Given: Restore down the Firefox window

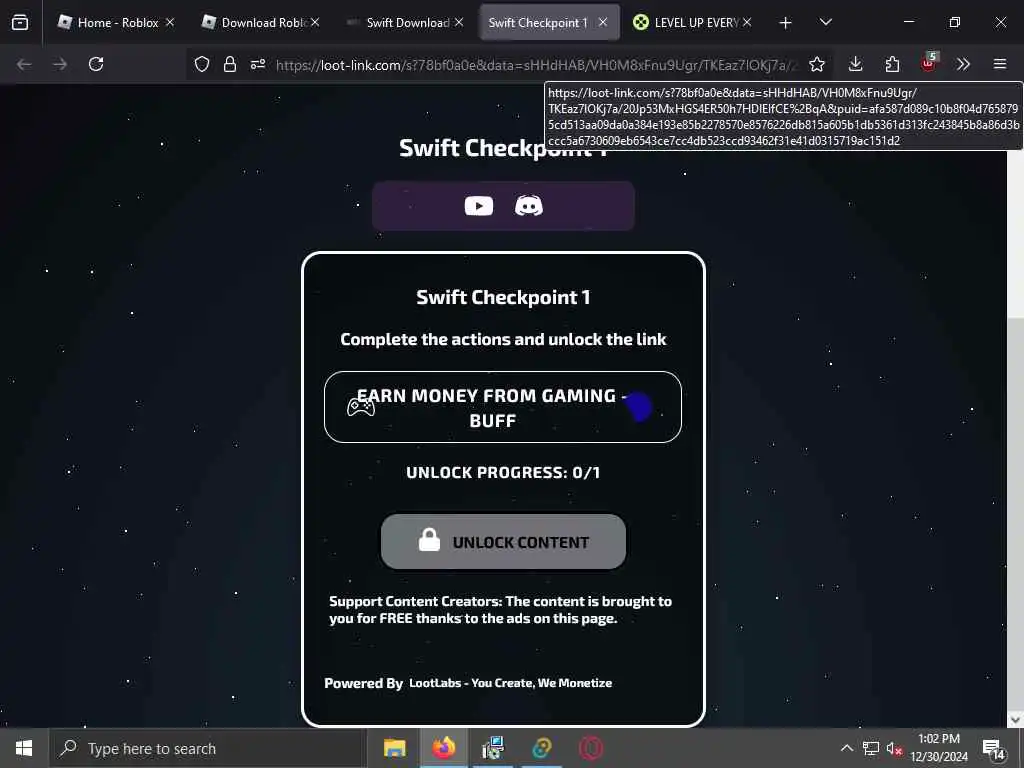Looking at the screenshot, I should [x=954, y=22].
